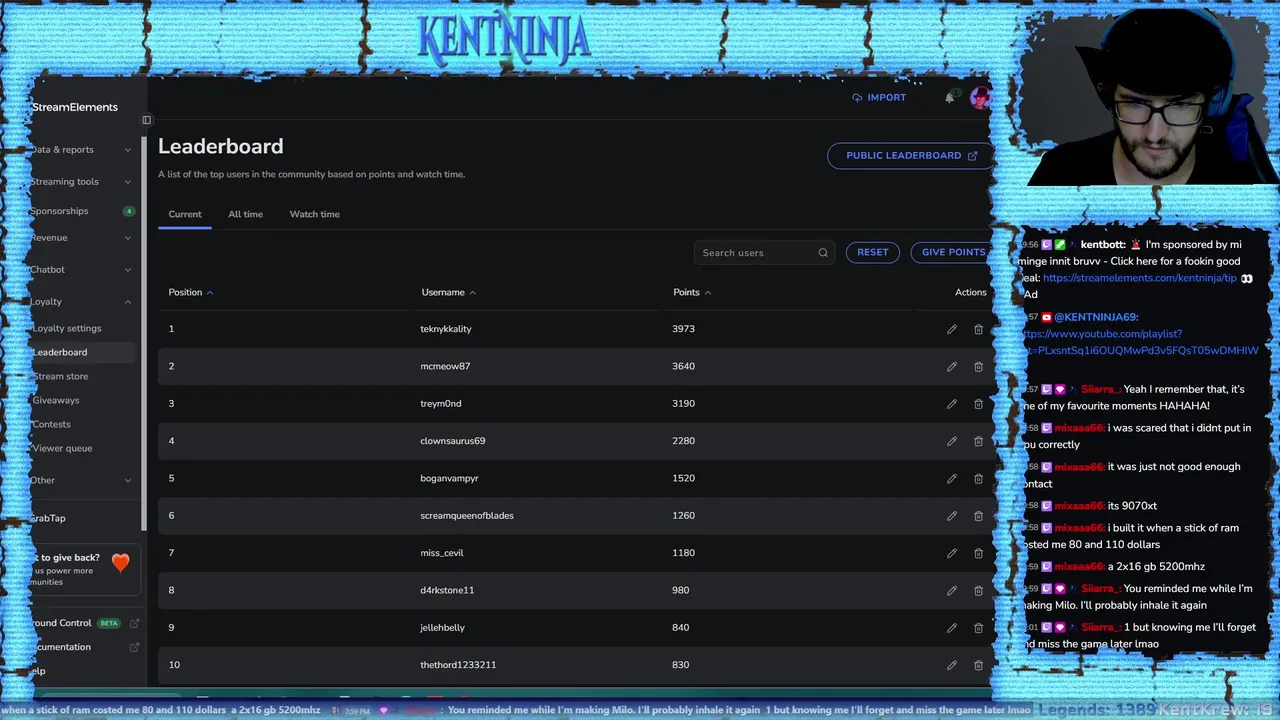This screenshot has width=1280, height=720.
Task: Select username jellehbelly
Action: (442, 628)
